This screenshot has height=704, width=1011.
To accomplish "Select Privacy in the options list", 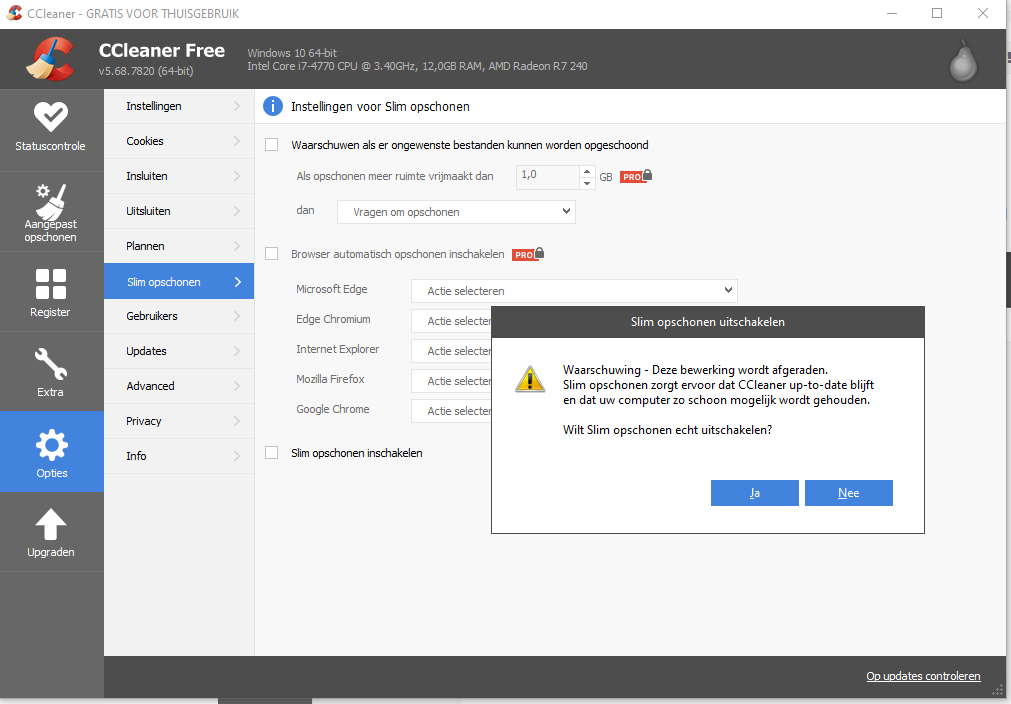I will 178,421.
